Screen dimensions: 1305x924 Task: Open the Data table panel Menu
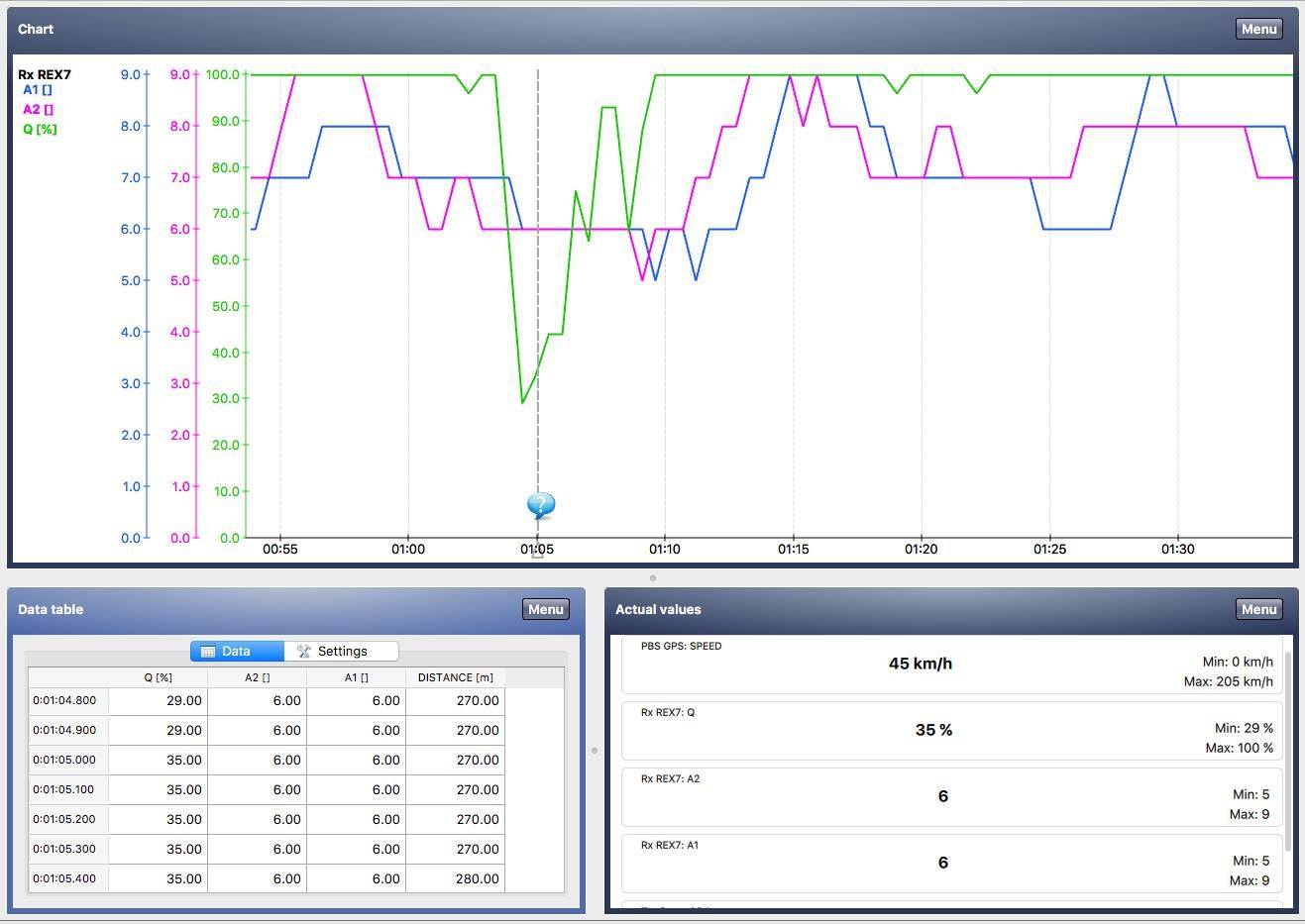(545, 609)
